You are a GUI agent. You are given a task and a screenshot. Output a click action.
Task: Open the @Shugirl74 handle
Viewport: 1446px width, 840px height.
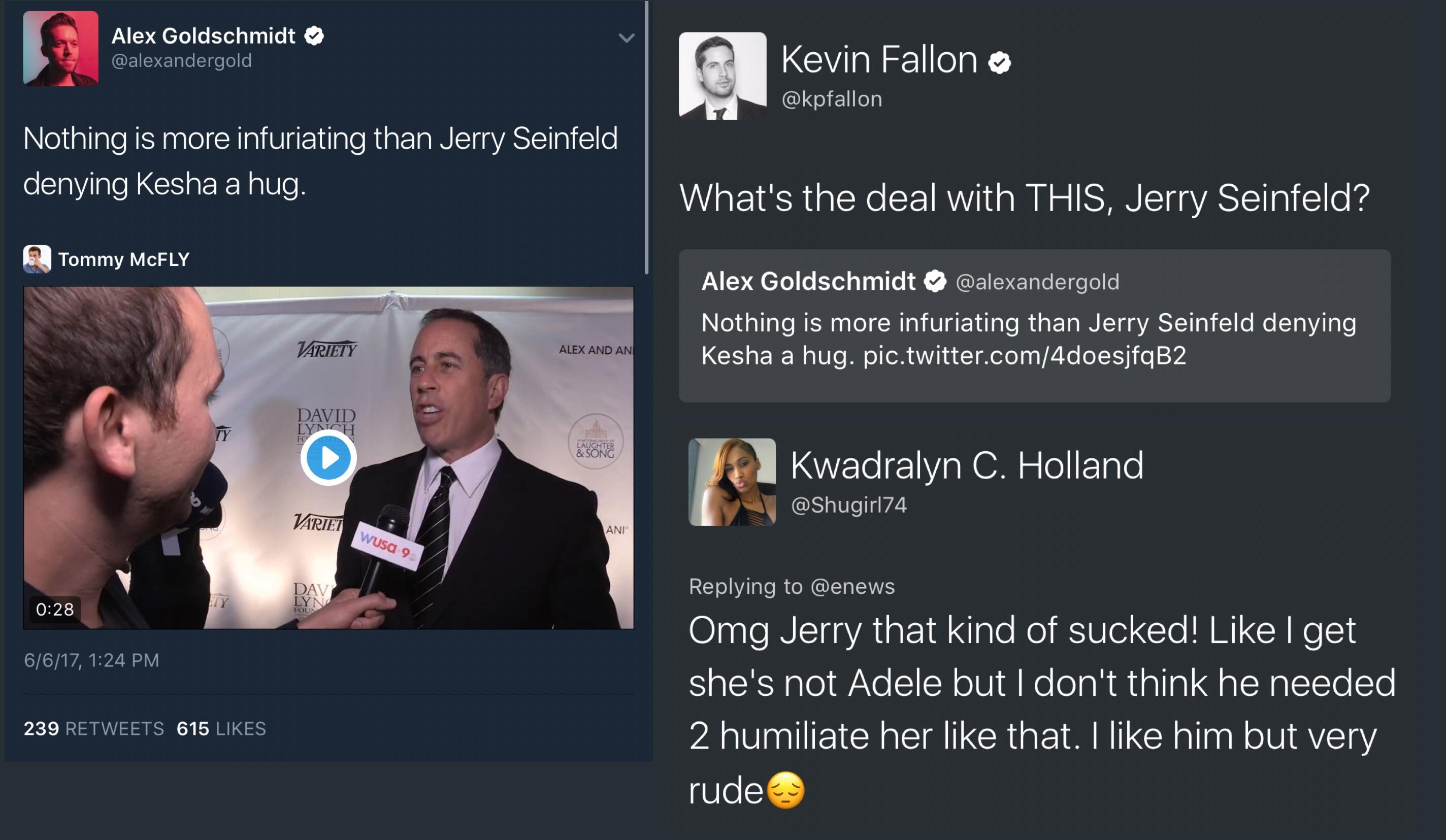tap(849, 505)
